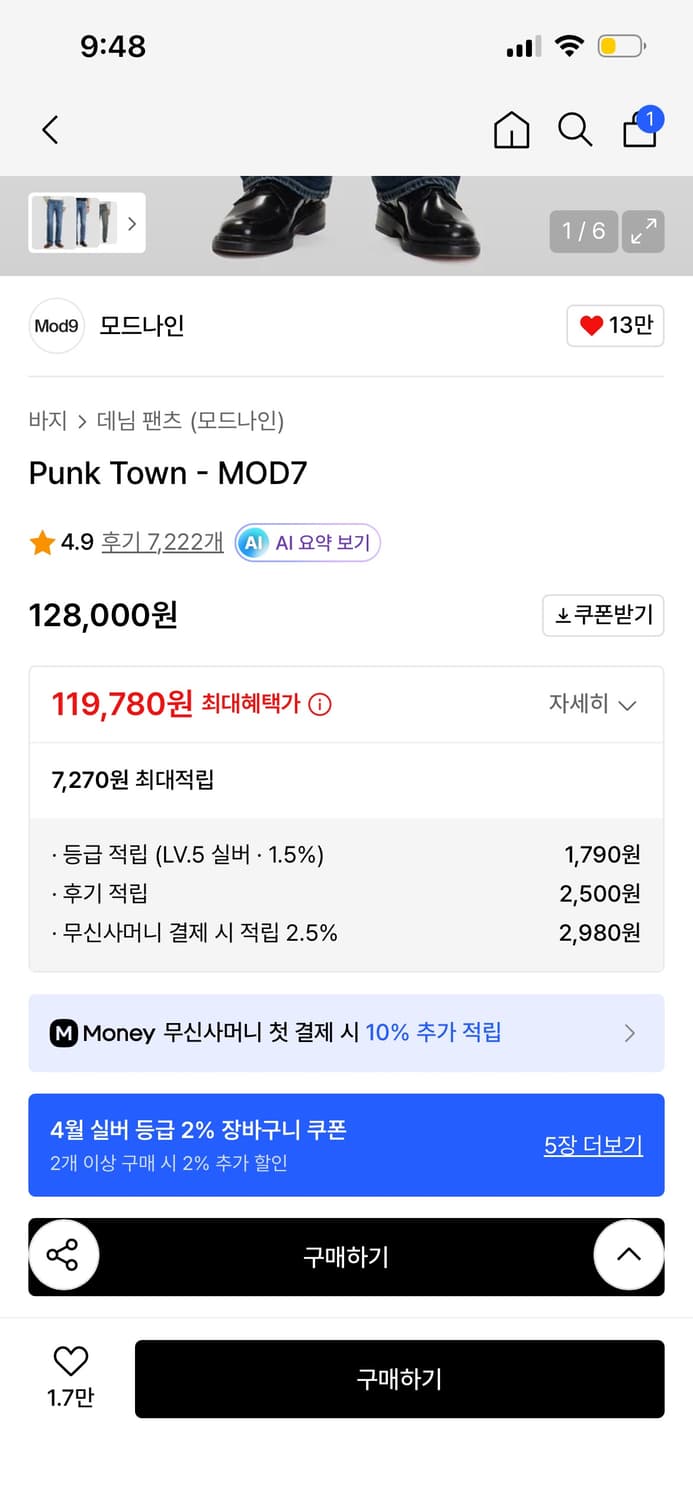Toggle the brand favorite heart showing 13만
The height and width of the screenshot is (1500, 693).
tap(615, 326)
